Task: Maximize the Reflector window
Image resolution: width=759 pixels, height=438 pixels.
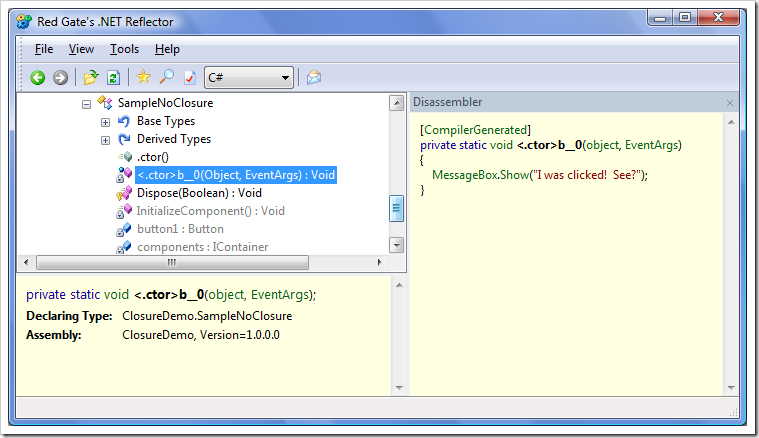Action: 684,18
